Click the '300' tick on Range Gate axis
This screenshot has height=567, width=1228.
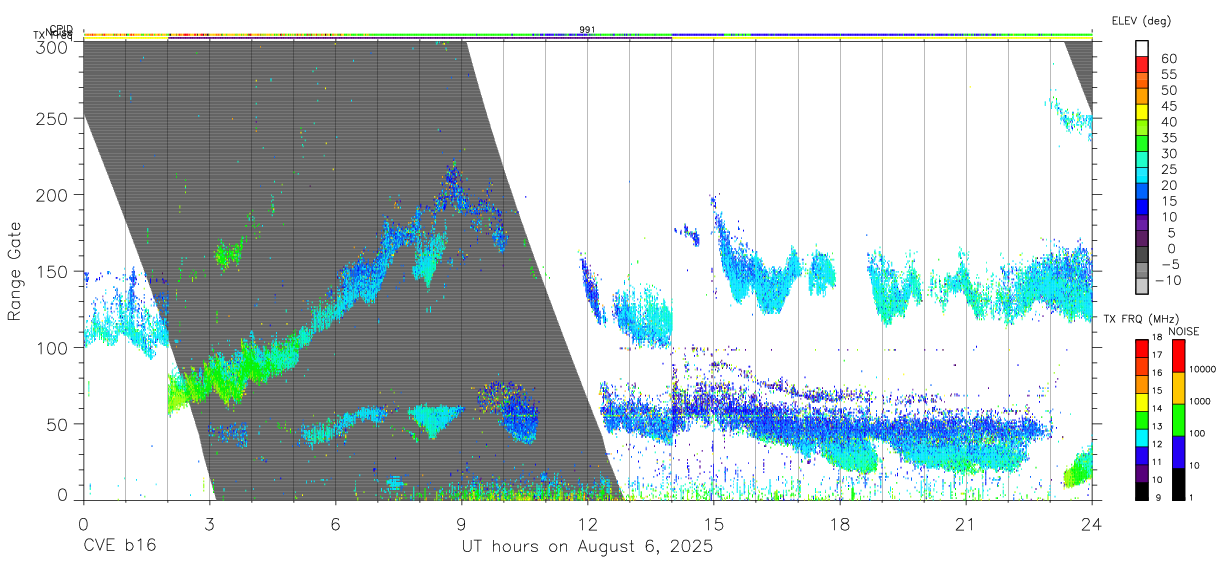(x=54, y=46)
